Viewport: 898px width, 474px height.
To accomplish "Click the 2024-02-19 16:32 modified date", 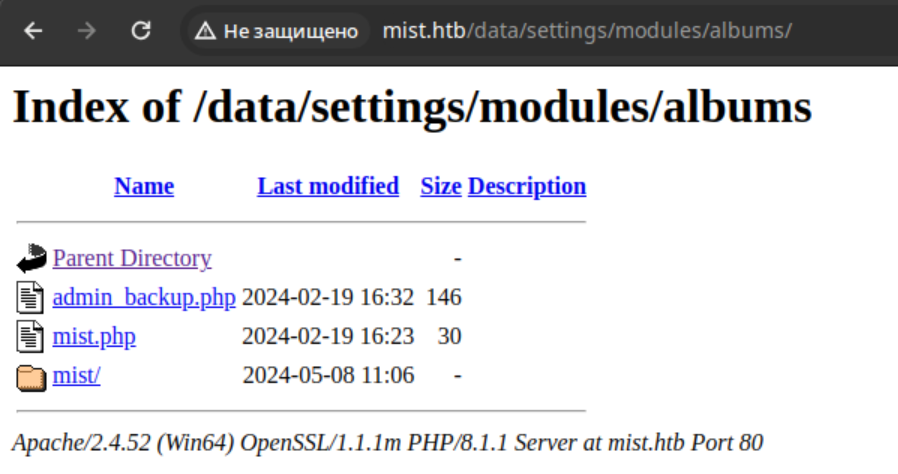I will [x=328, y=297].
